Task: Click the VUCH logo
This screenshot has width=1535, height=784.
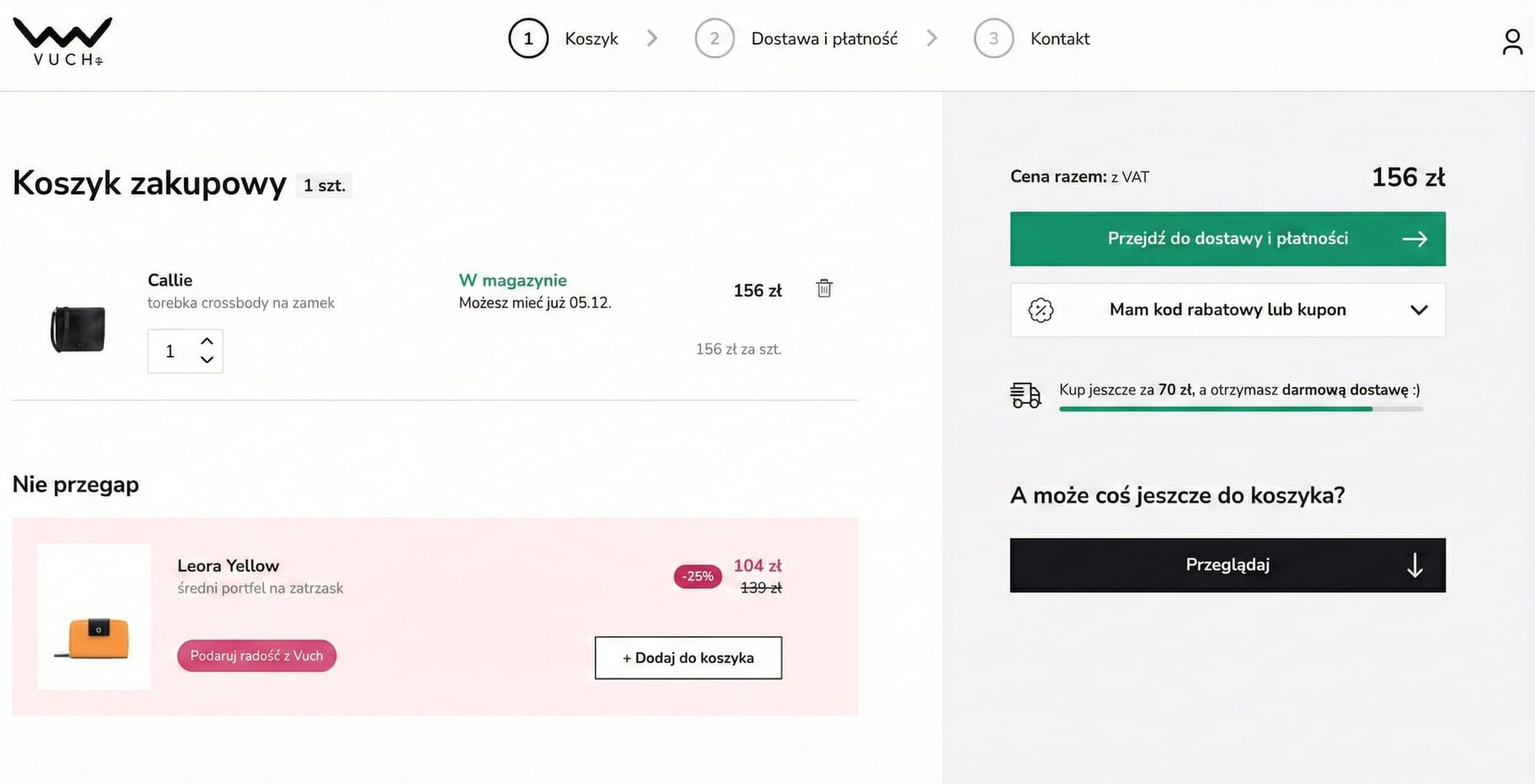Action: coord(61,38)
